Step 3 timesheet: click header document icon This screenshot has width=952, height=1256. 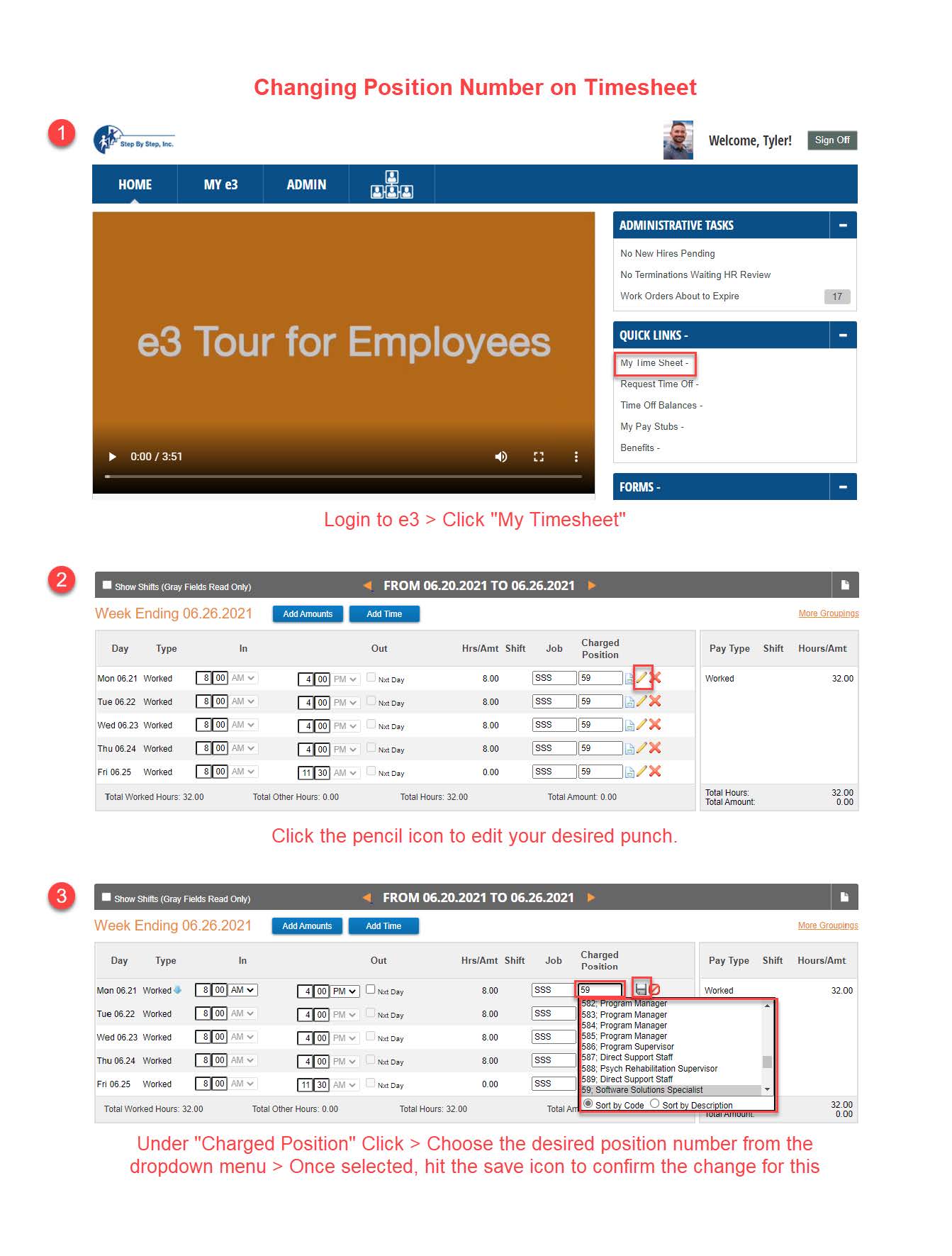pos(844,897)
